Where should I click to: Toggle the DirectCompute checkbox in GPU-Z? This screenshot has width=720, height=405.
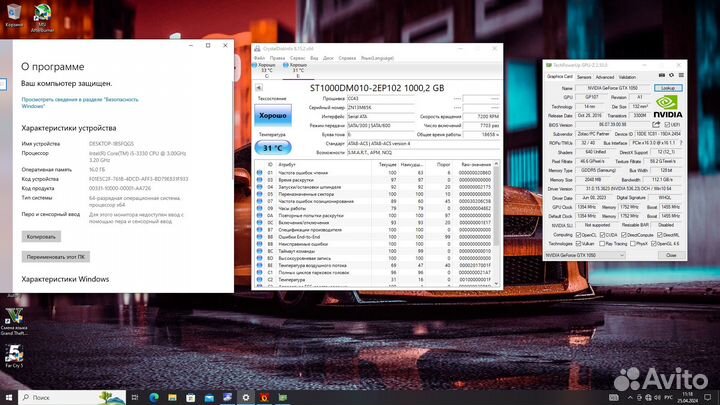coord(624,235)
